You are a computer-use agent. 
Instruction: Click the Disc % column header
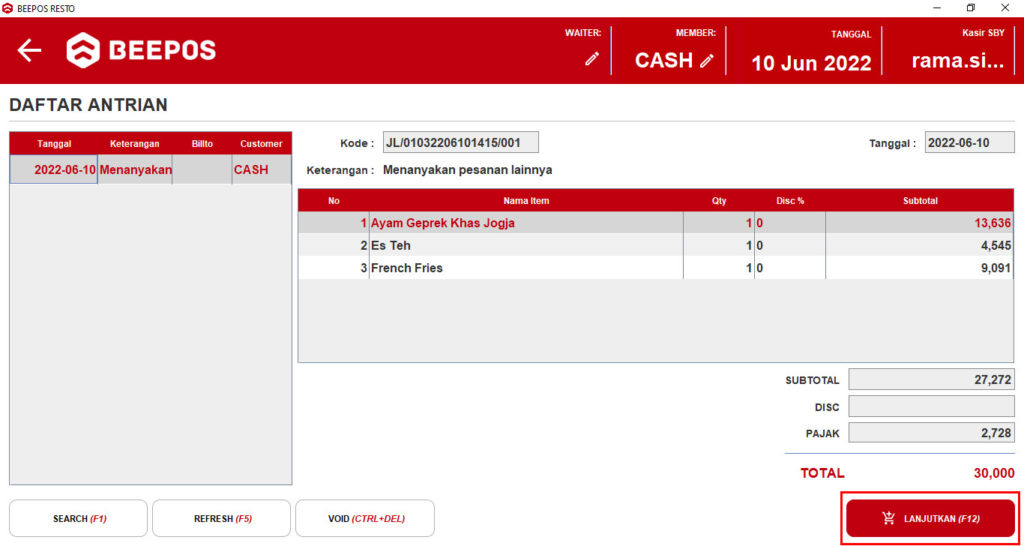point(790,201)
